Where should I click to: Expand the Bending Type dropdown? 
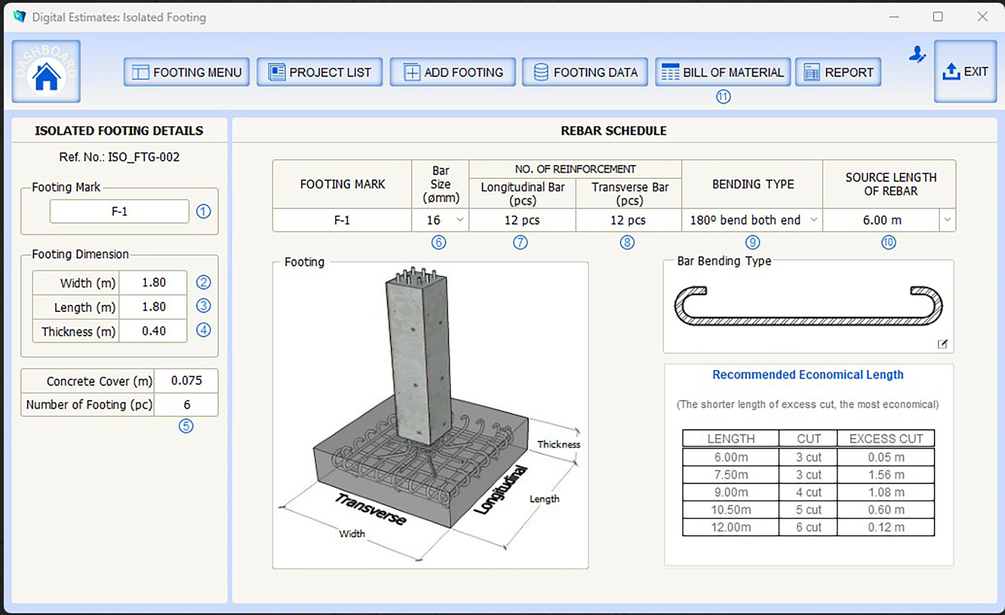point(813,220)
